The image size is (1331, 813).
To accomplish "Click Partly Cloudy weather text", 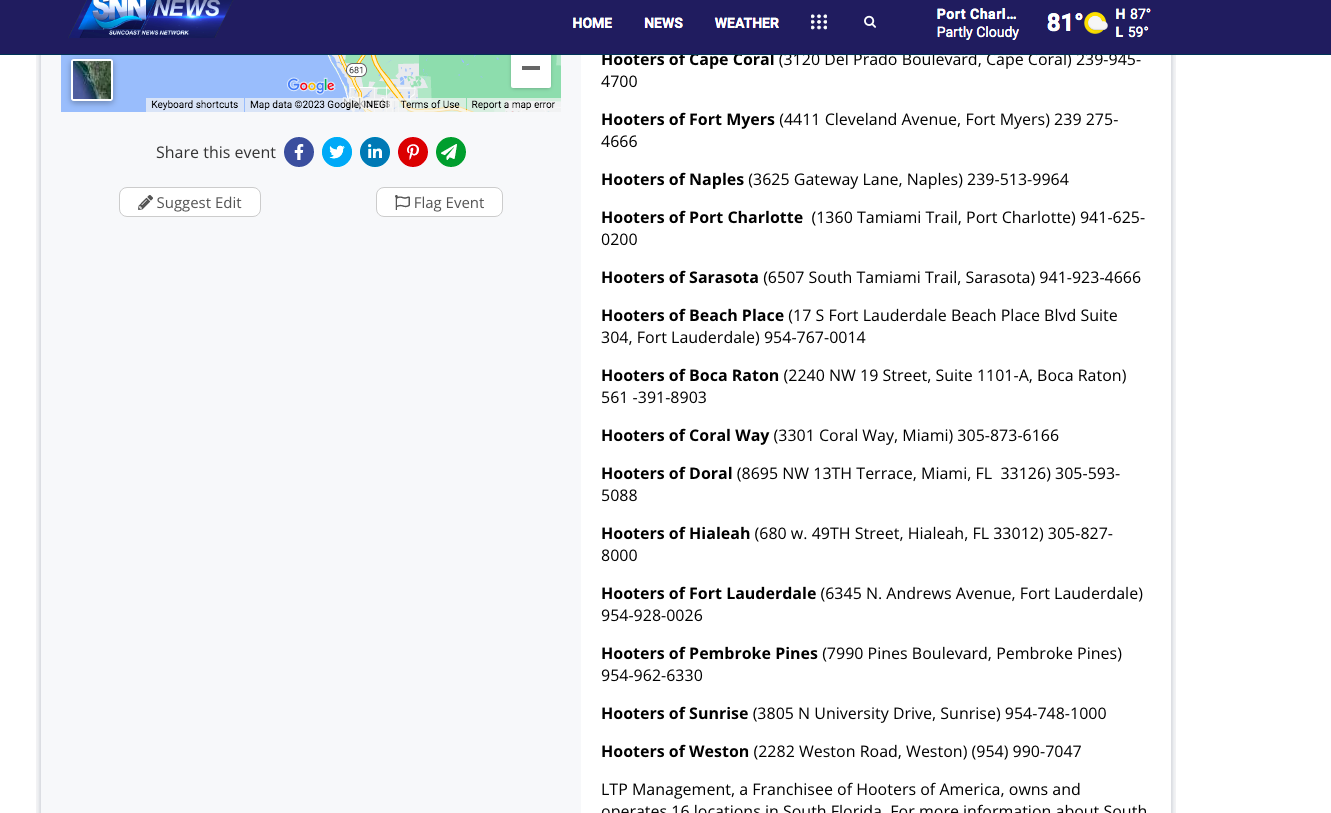I will click(977, 32).
